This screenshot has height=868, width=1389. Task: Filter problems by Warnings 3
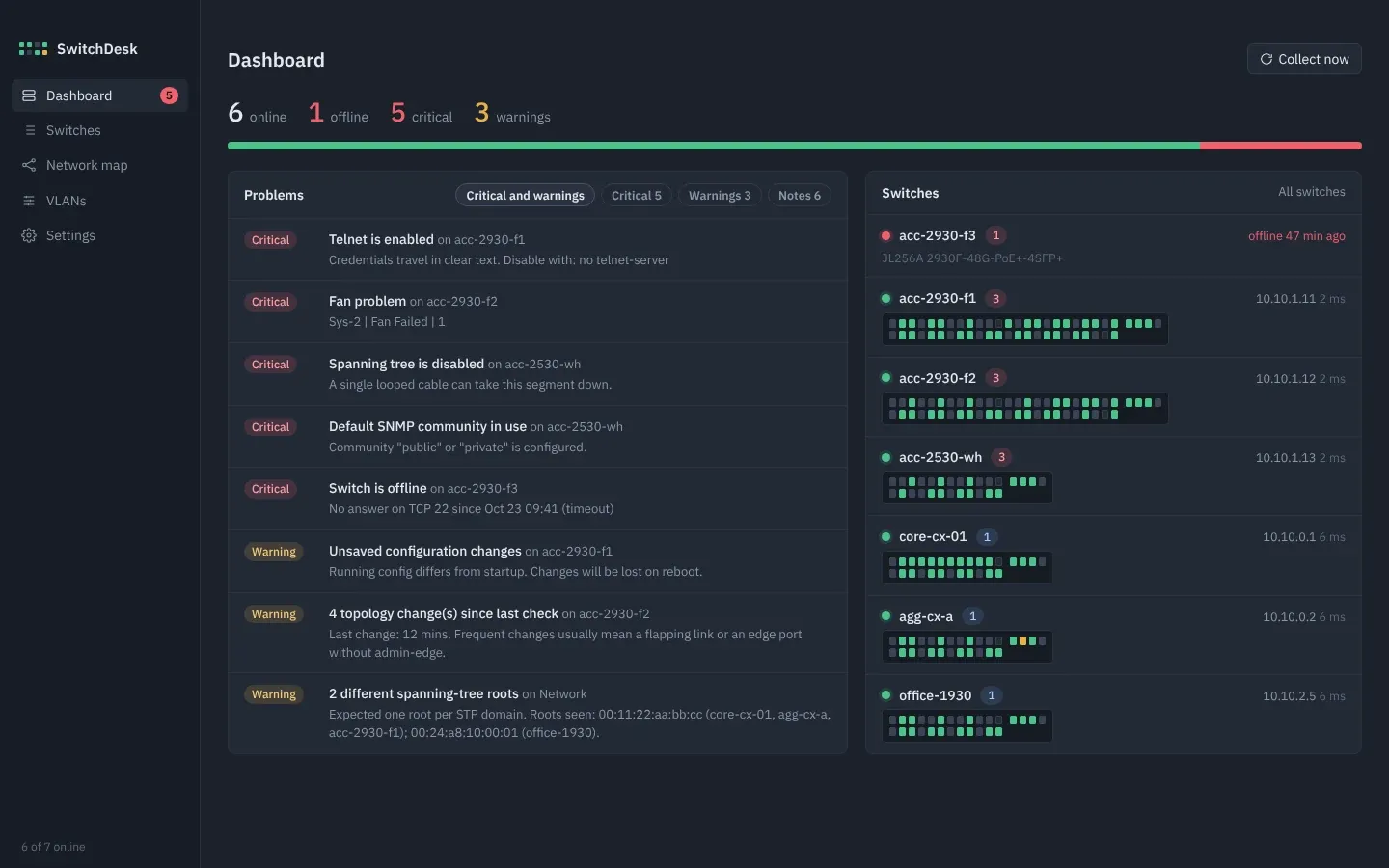[720, 195]
